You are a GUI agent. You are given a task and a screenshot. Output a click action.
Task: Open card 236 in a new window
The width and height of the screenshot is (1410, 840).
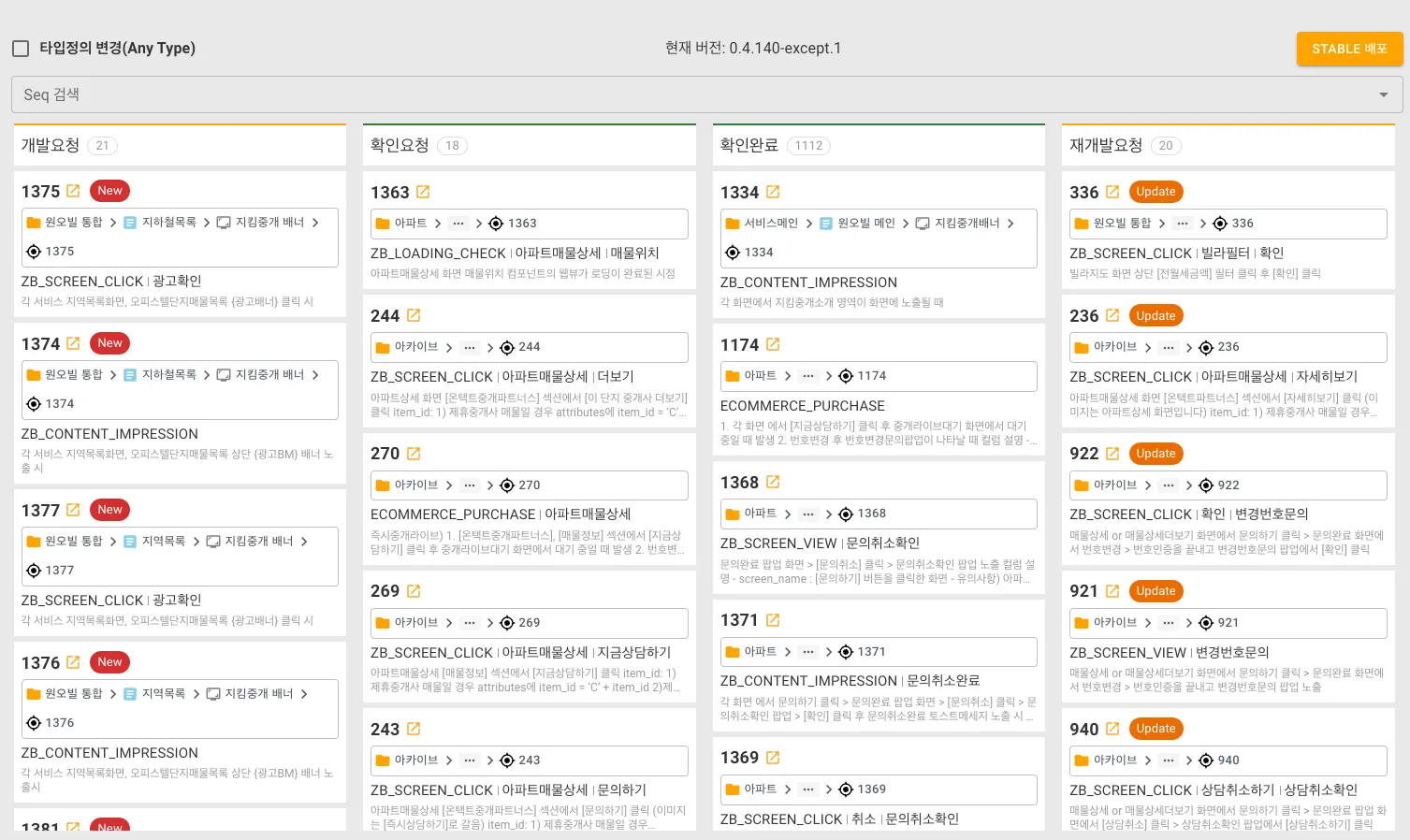(1112, 315)
